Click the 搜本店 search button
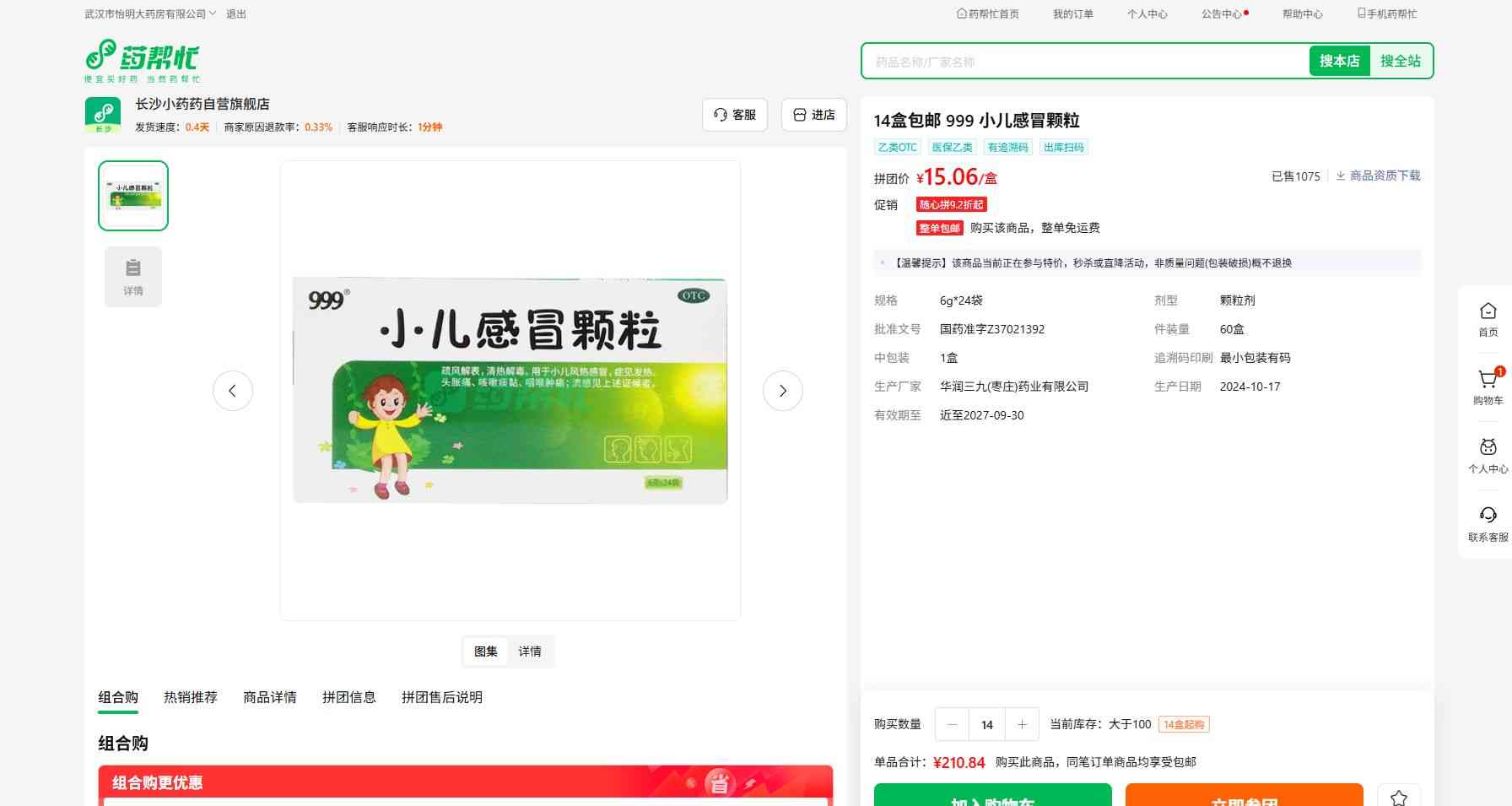This screenshot has height=806, width=1512. point(1339,61)
